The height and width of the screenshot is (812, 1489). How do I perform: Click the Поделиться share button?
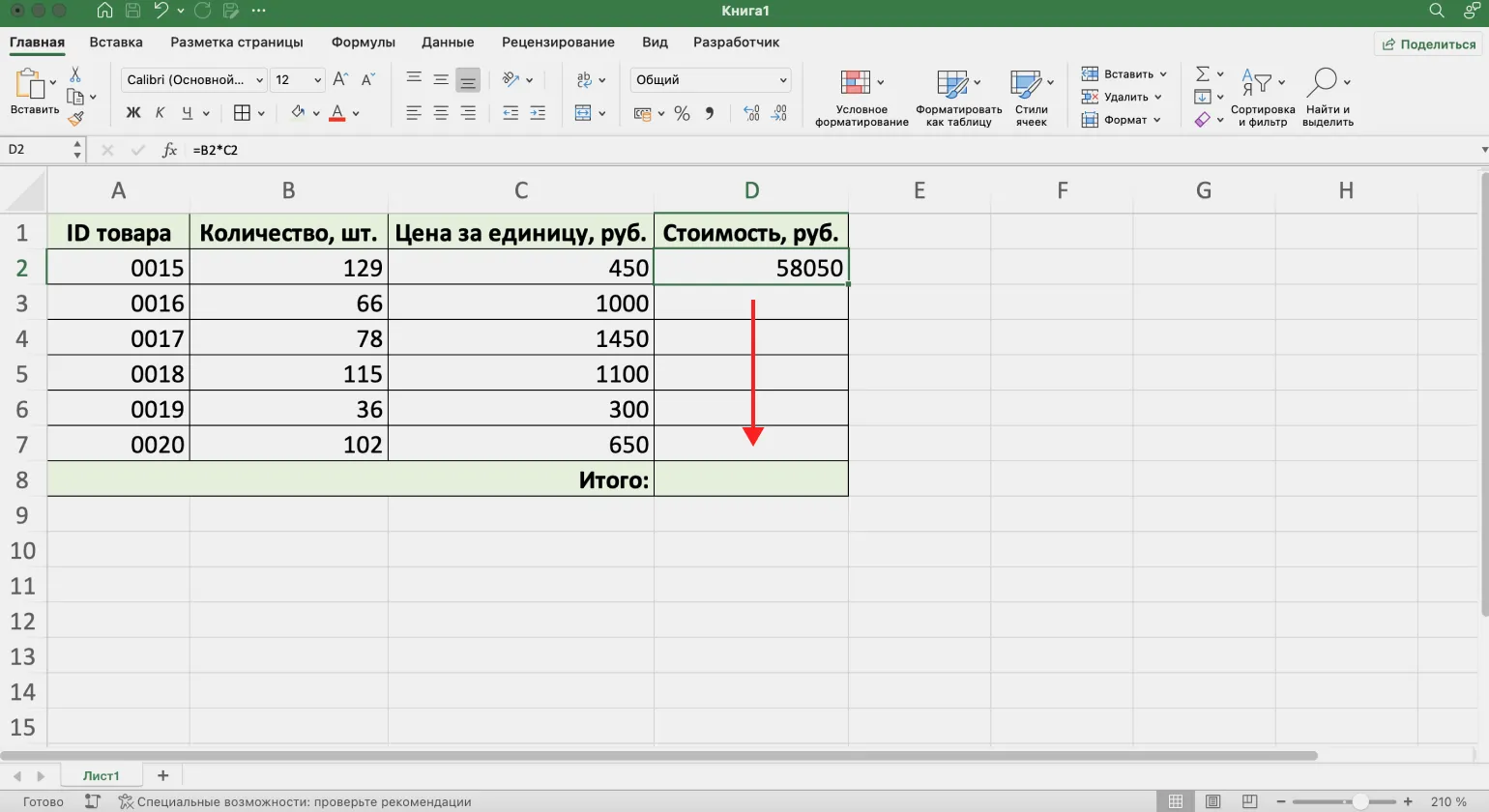[1429, 44]
